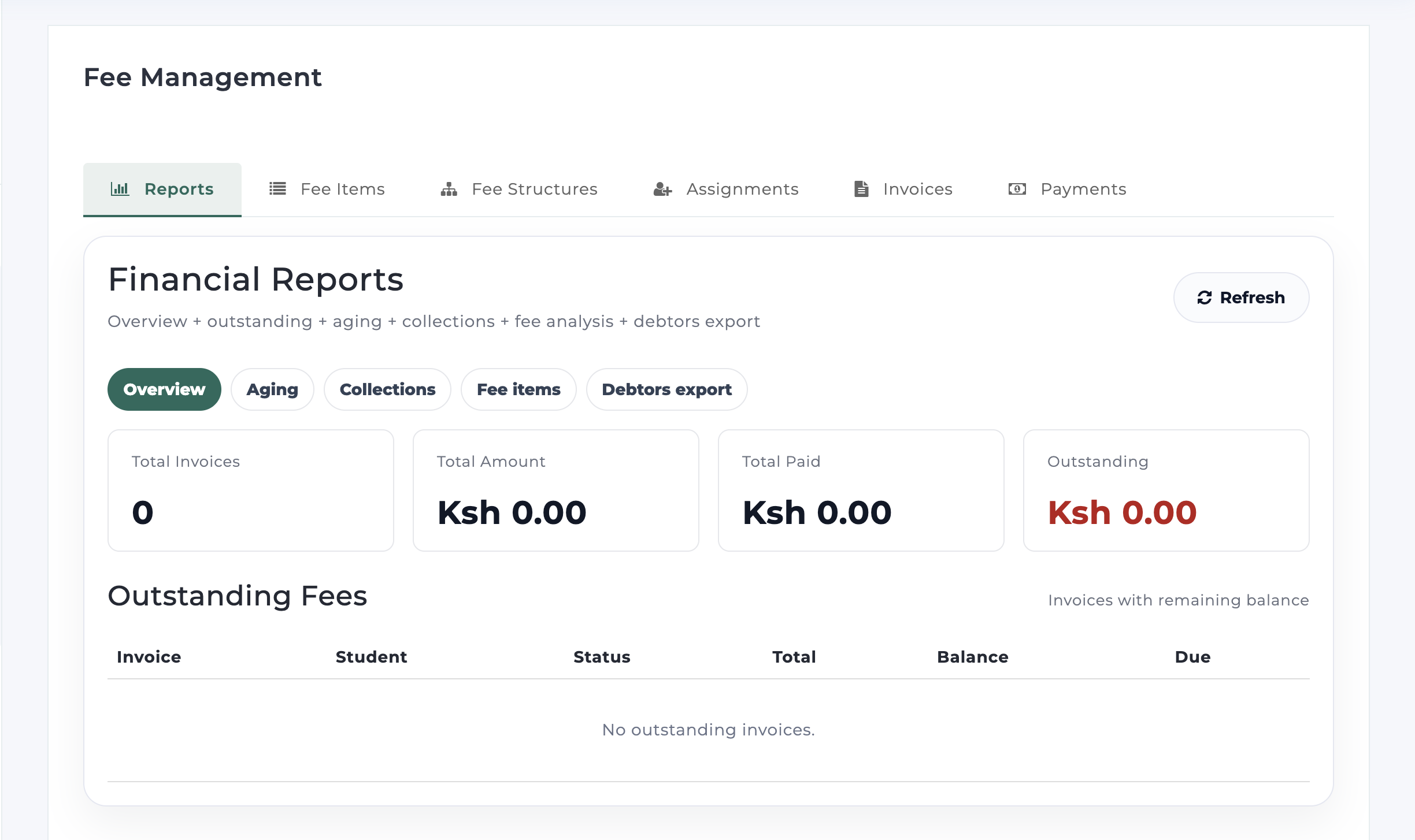Switch to the Fee Items tab
This screenshot has height=840, width=1415.
point(326,188)
